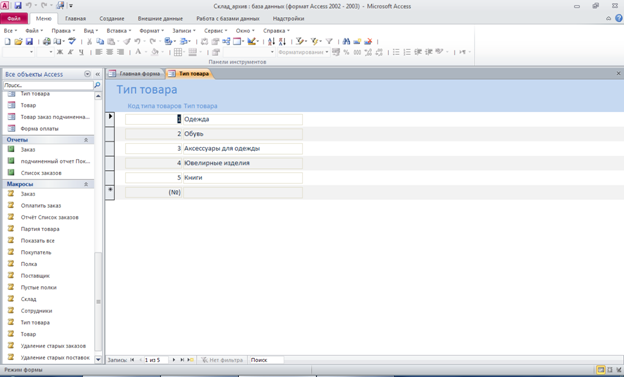Click the Cut scissors icon
624x377 pixels.
[89, 41]
